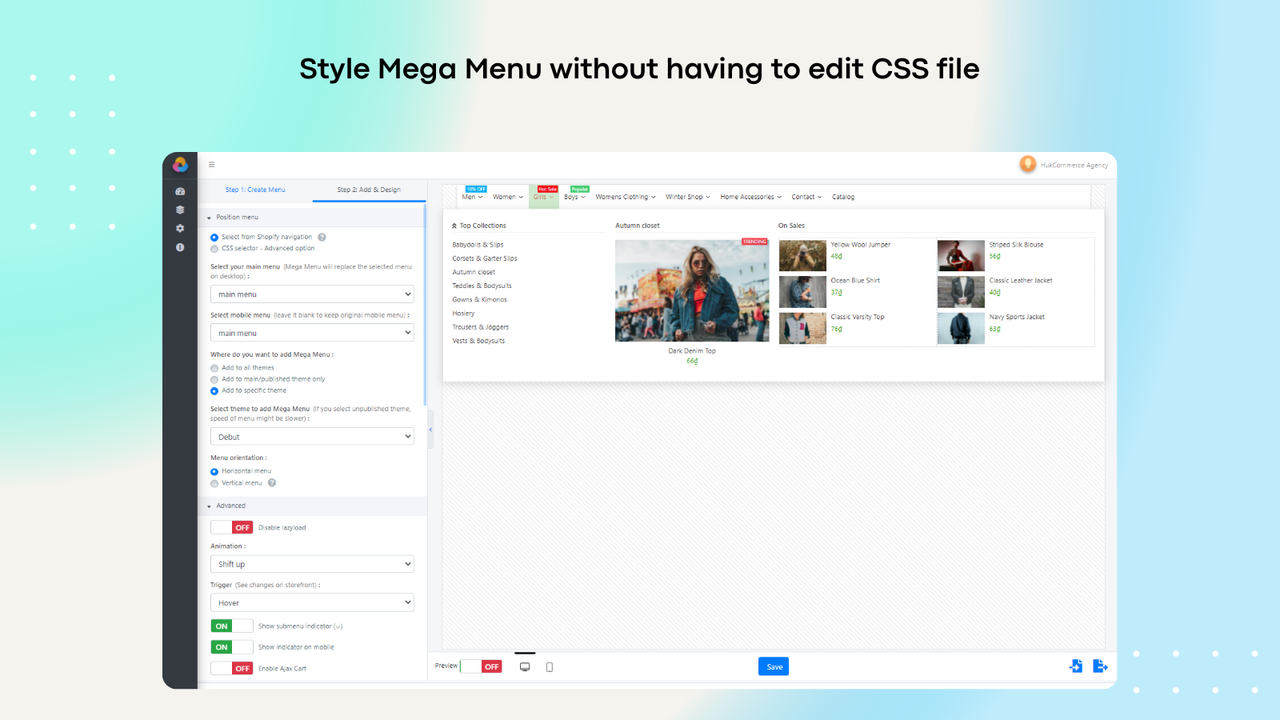Open the Trigger dropdown showing Hover

click(312, 602)
